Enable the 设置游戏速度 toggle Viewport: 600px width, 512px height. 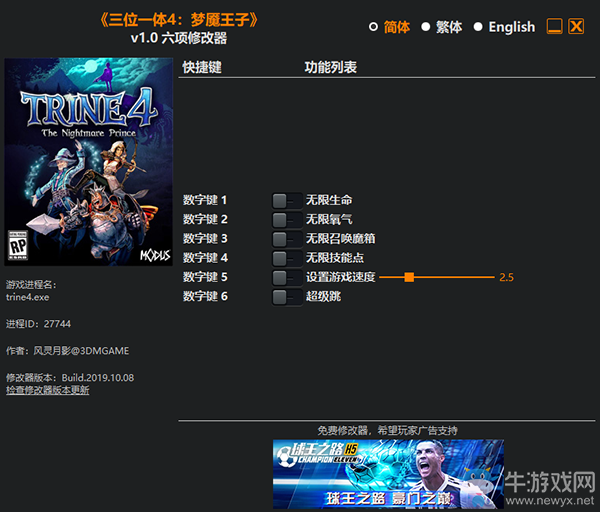tap(287, 277)
